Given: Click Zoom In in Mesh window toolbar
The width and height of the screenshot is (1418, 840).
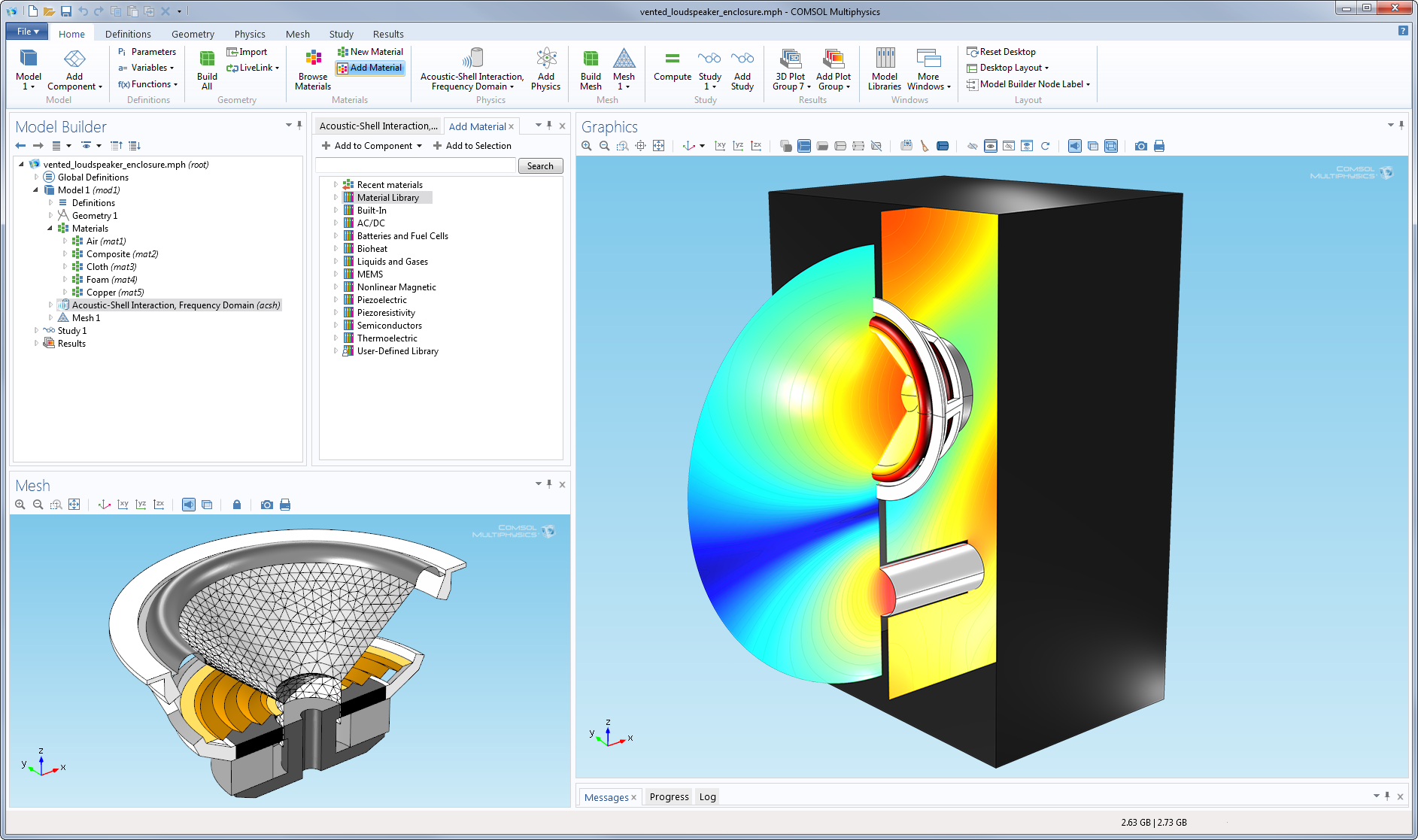Looking at the screenshot, I should (x=20, y=505).
